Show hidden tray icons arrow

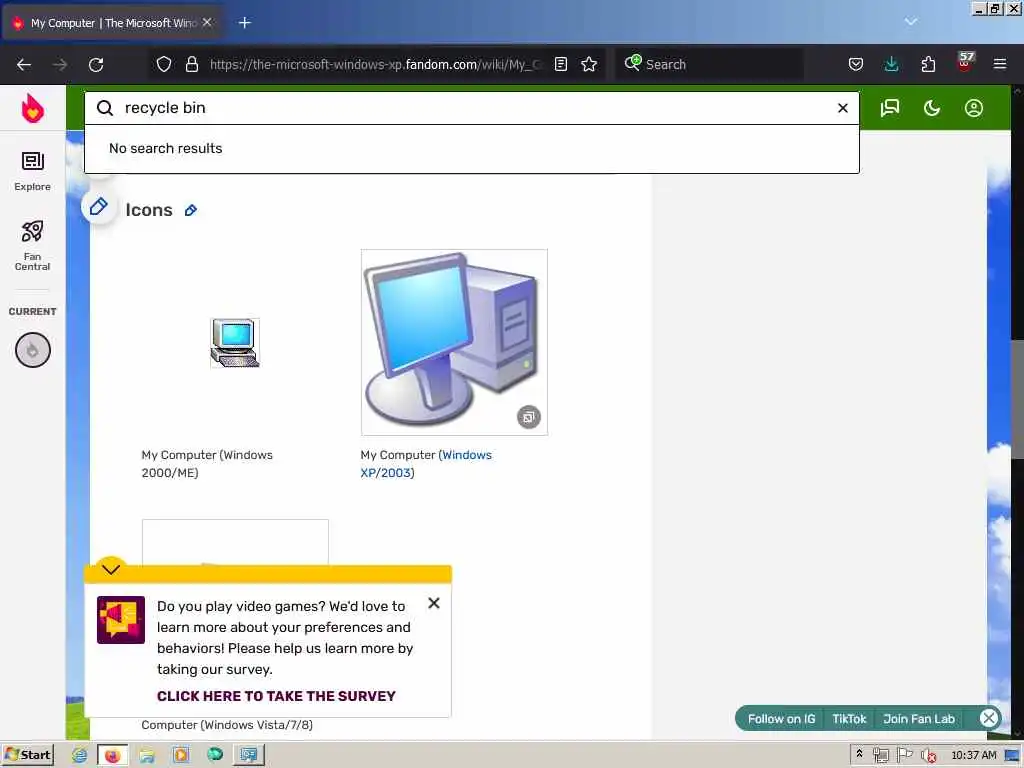(x=859, y=754)
